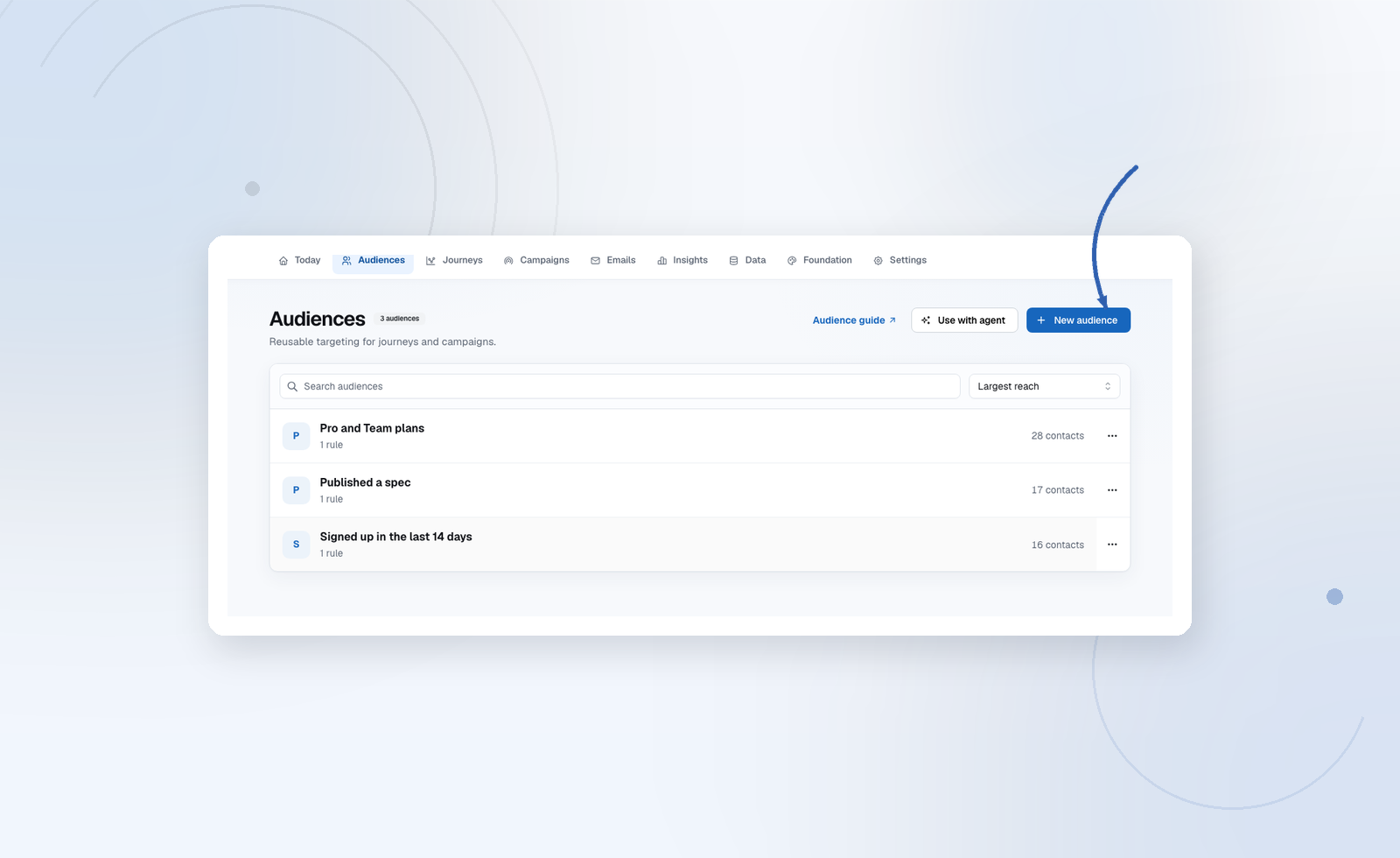Click the Today home icon

coord(283,261)
